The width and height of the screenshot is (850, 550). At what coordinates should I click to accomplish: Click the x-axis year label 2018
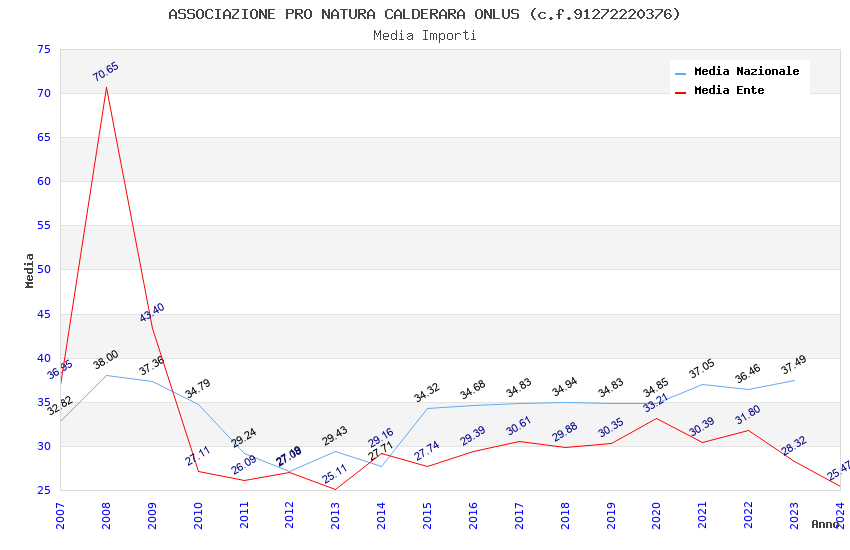click(x=565, y=515)
